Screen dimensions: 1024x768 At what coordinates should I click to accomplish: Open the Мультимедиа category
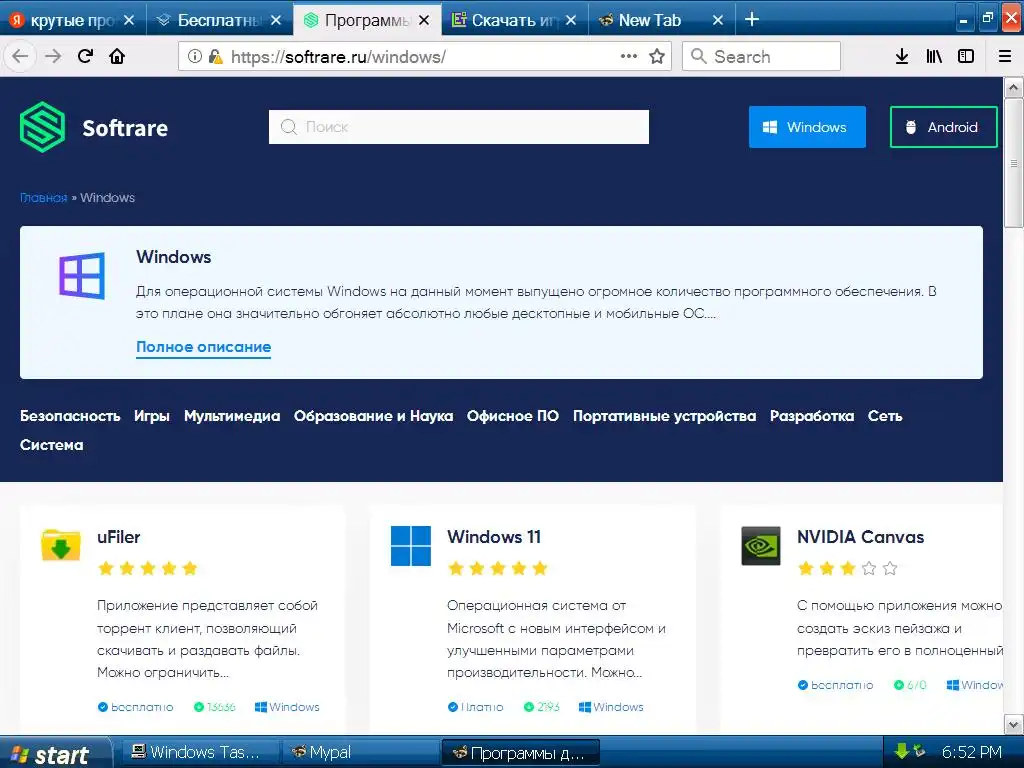(x=232, y=416)
